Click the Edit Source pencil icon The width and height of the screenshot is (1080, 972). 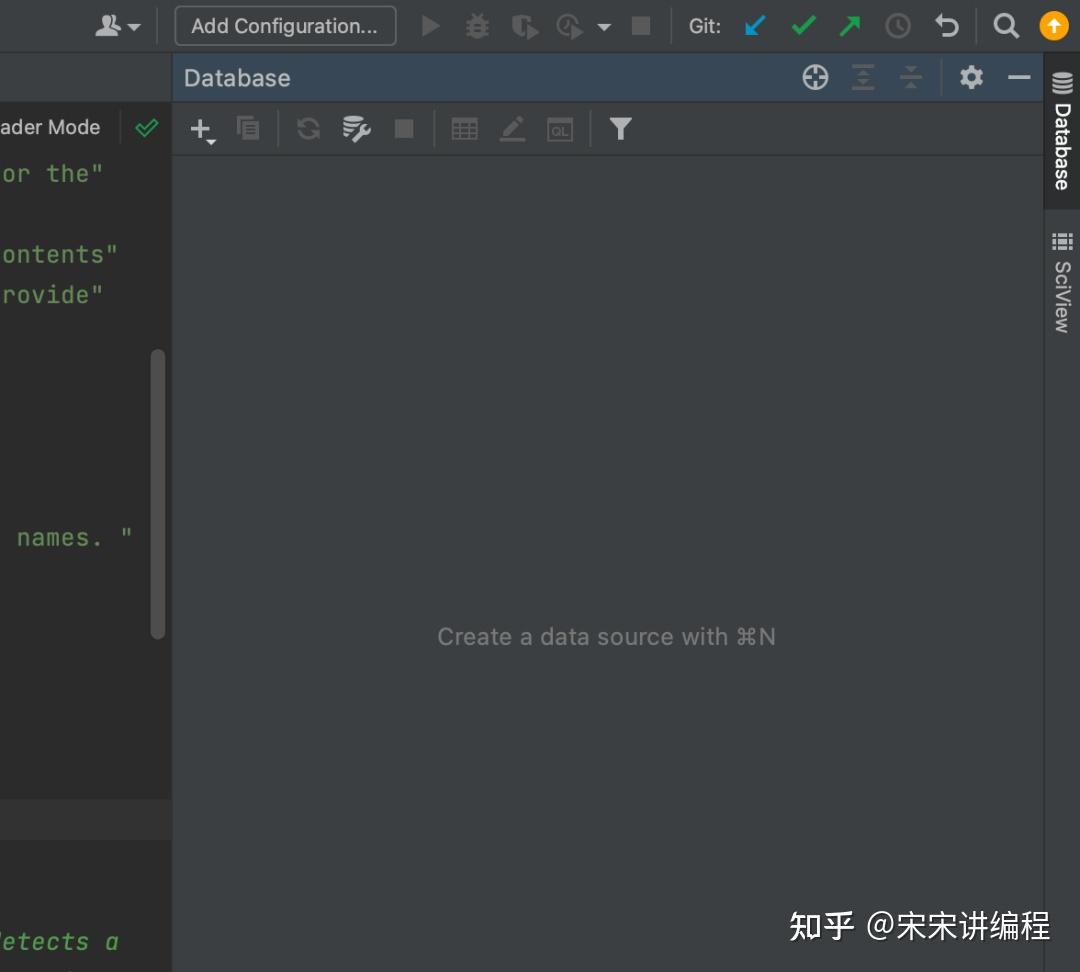(512, 129)
